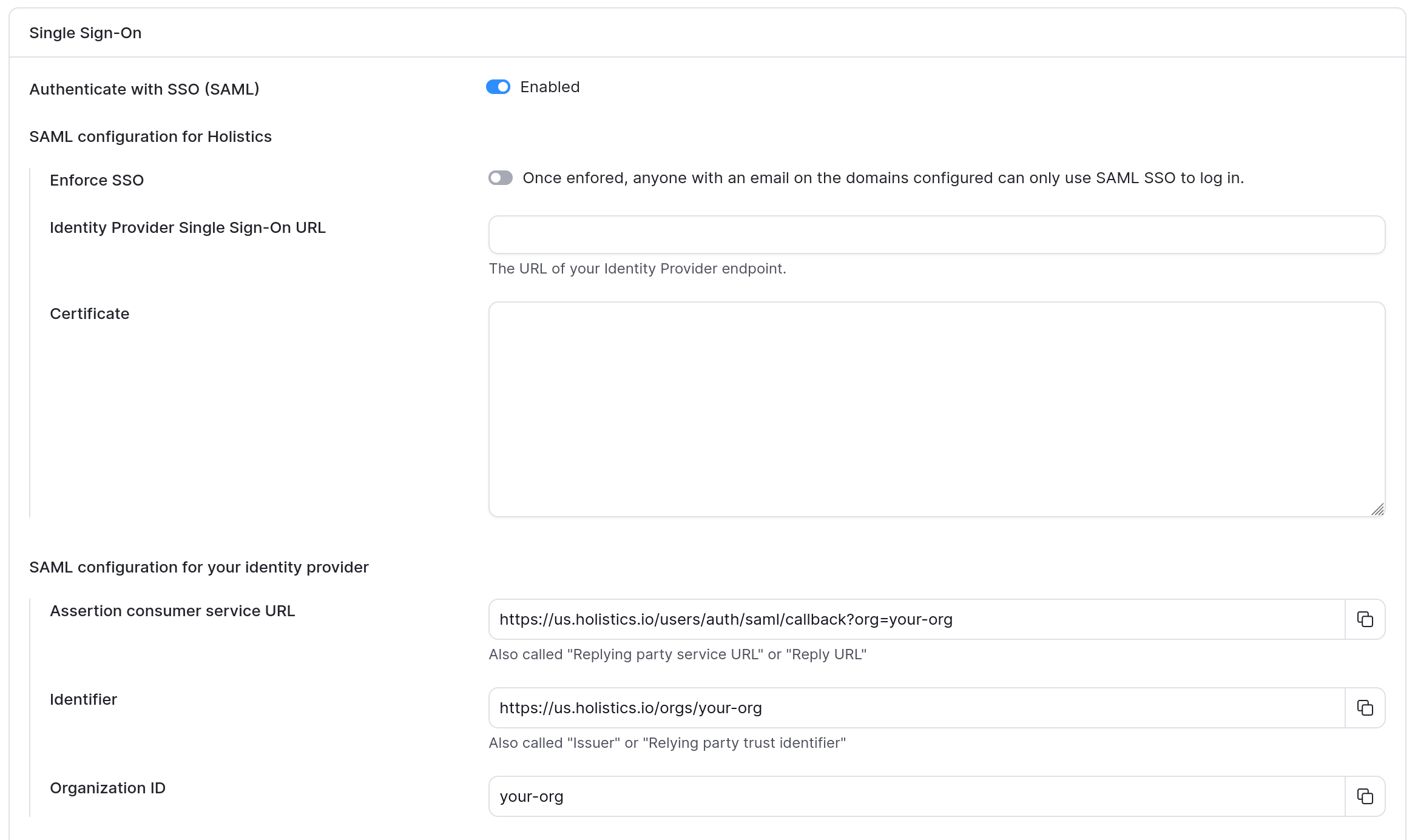Copy the Assertion consumer service URL
Viewport: 1415px width, 840px height.
click(1365, 619)
